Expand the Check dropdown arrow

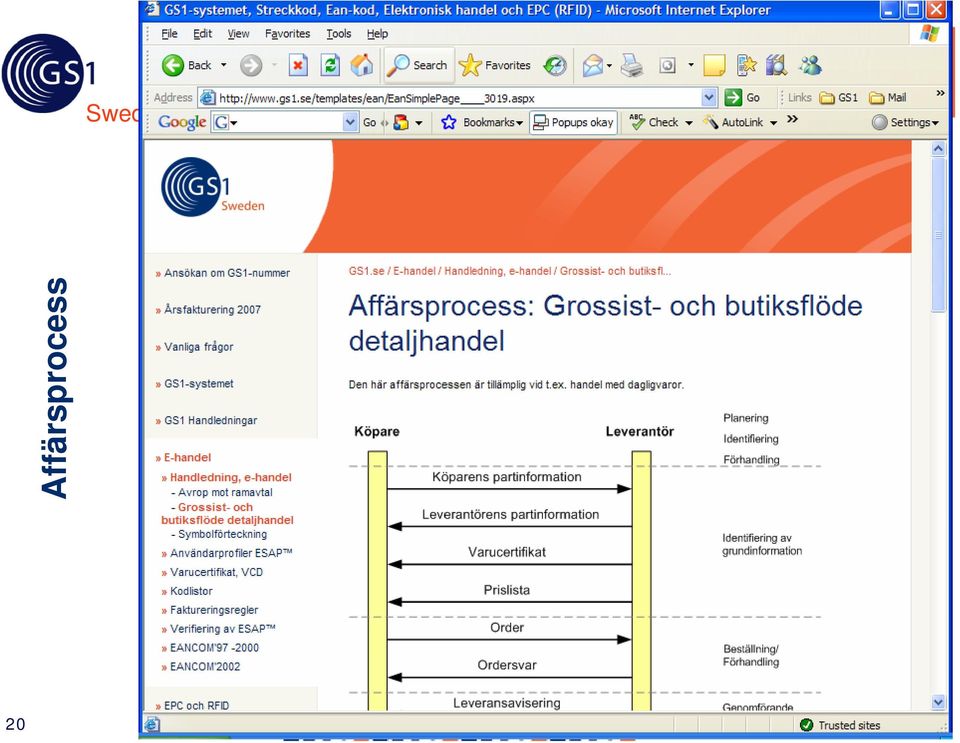(689, 123)
